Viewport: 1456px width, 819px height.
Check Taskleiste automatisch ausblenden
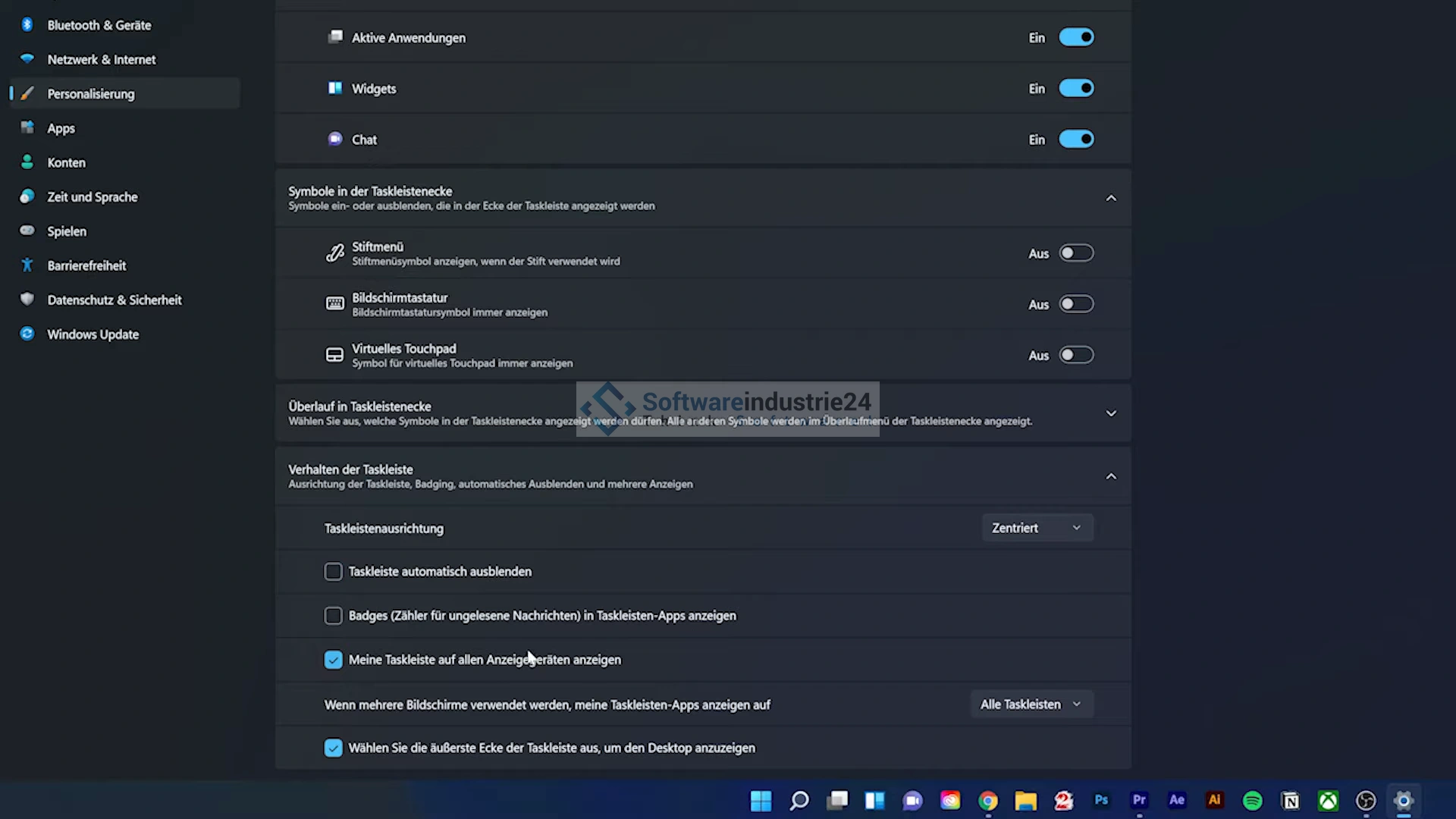pos(334,572)
